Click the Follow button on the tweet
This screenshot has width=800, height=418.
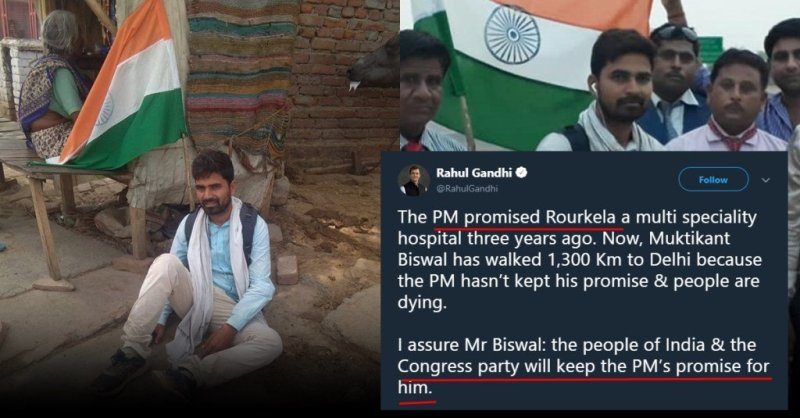click(x=713, y=180)
